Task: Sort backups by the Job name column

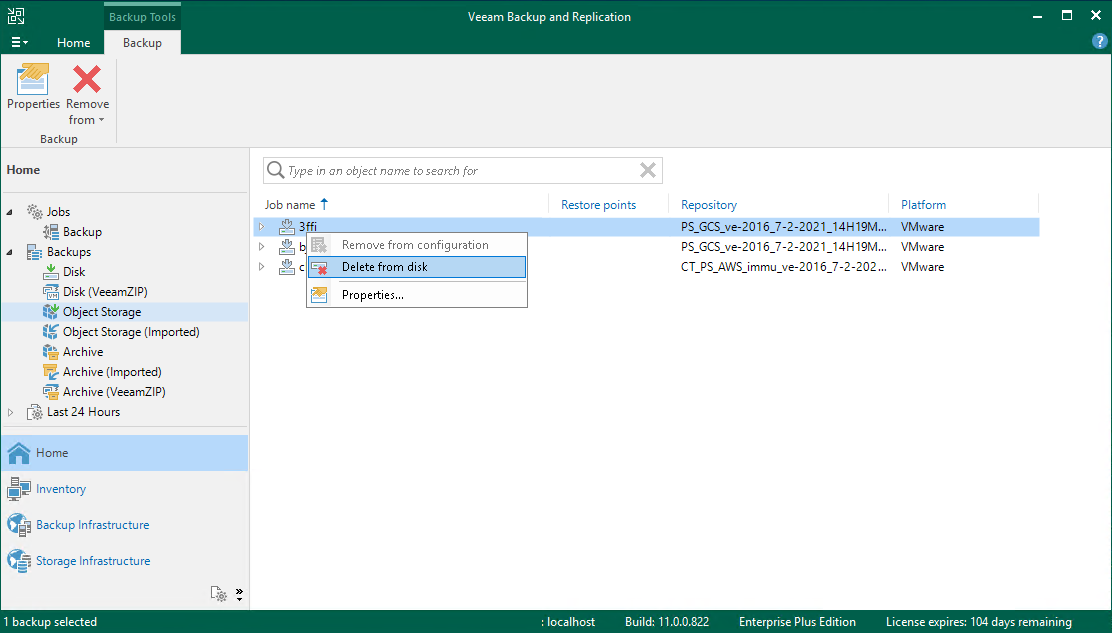Action: click(291, 204)
